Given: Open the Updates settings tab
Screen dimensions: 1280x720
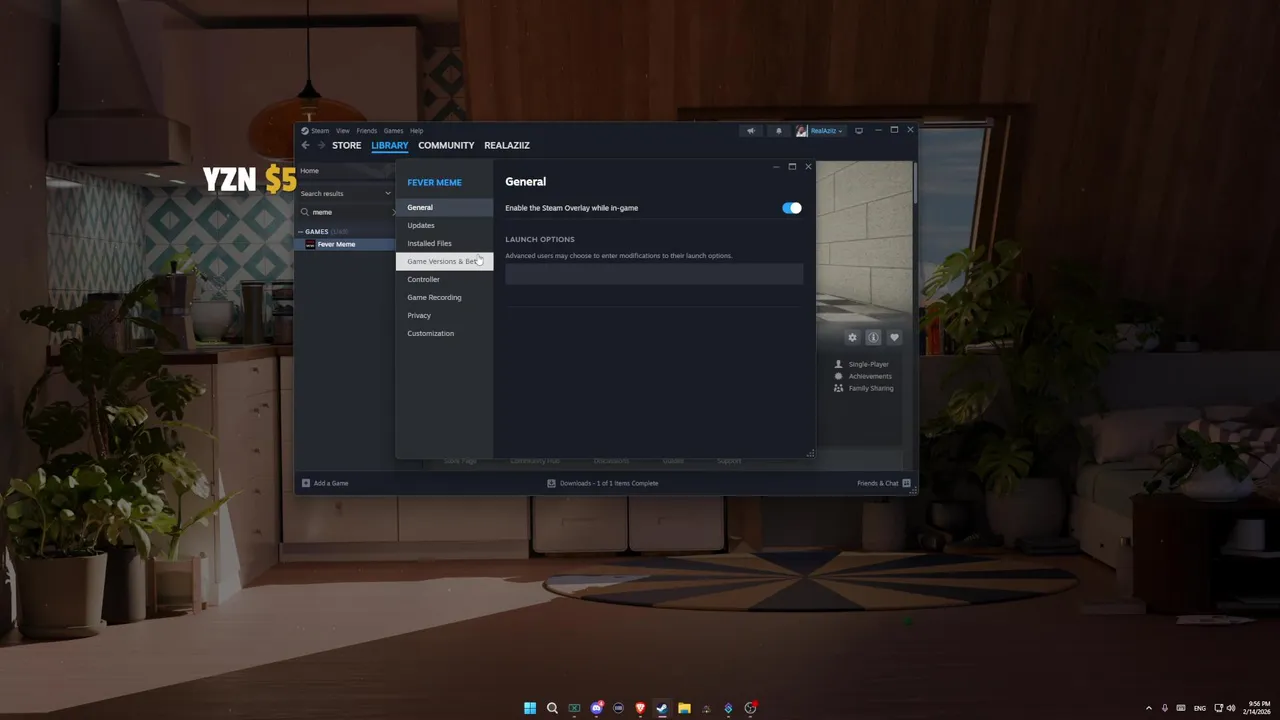Looking at the screenshot, I should click(x=444, y=225).
